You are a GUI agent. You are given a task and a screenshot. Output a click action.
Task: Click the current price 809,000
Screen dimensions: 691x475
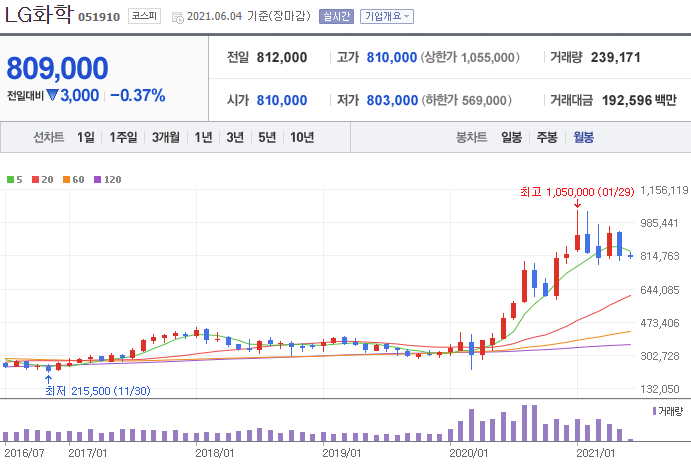pyautogui.click(x=57, y=68)
